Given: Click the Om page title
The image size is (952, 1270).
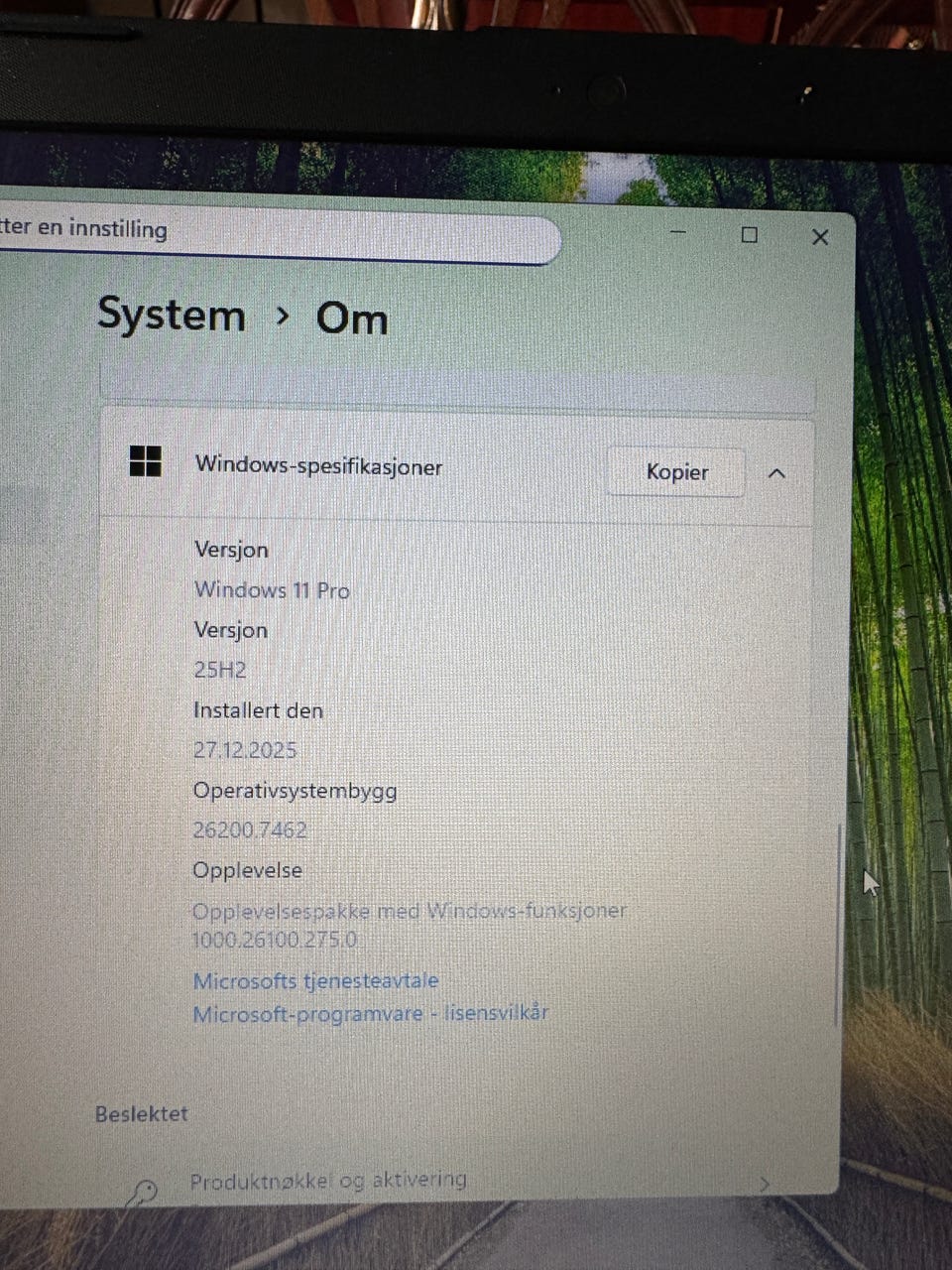Looking at the screenshot, I should pos(351,318).
